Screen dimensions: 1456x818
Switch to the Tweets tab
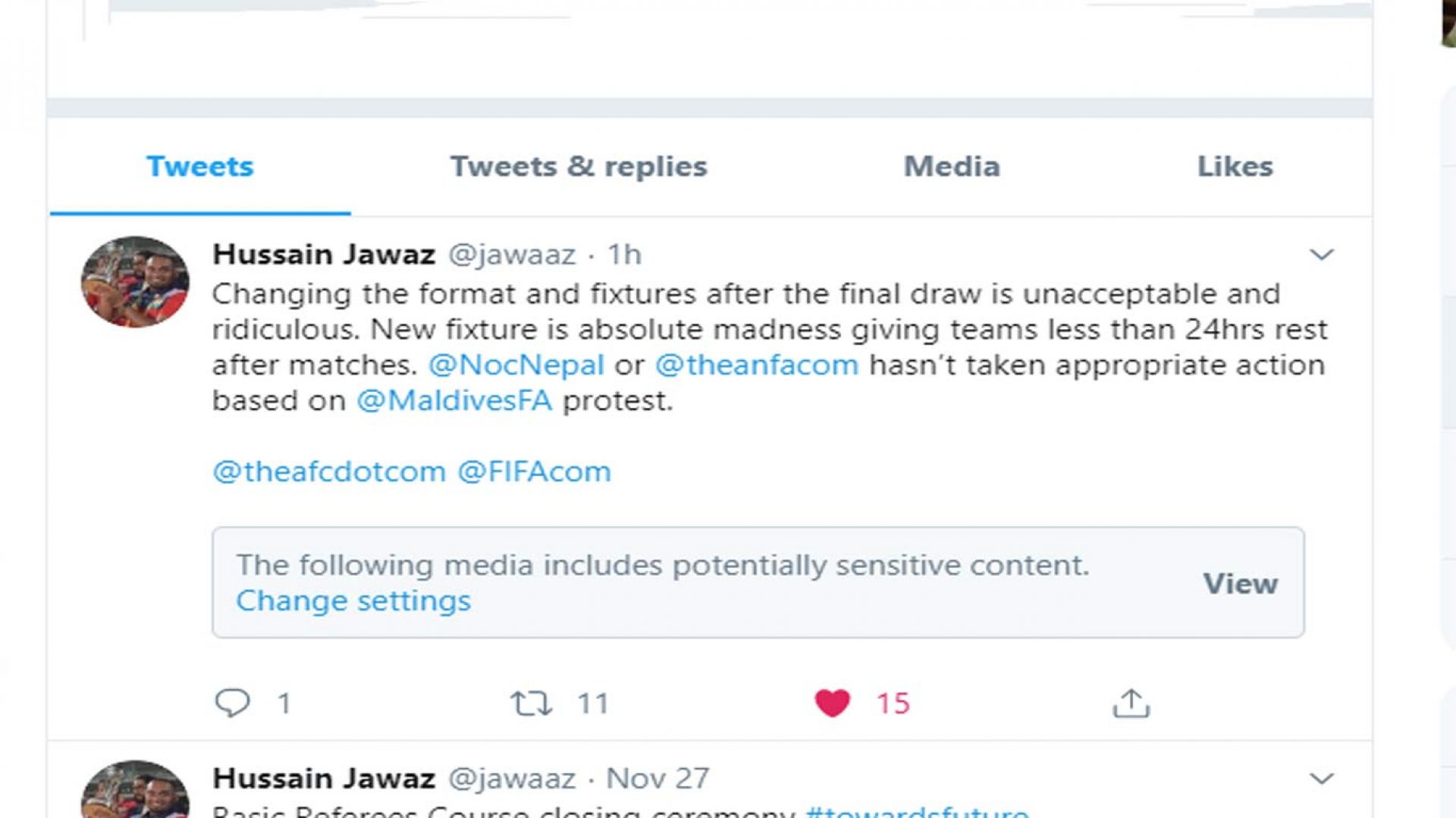coord(200,166)
